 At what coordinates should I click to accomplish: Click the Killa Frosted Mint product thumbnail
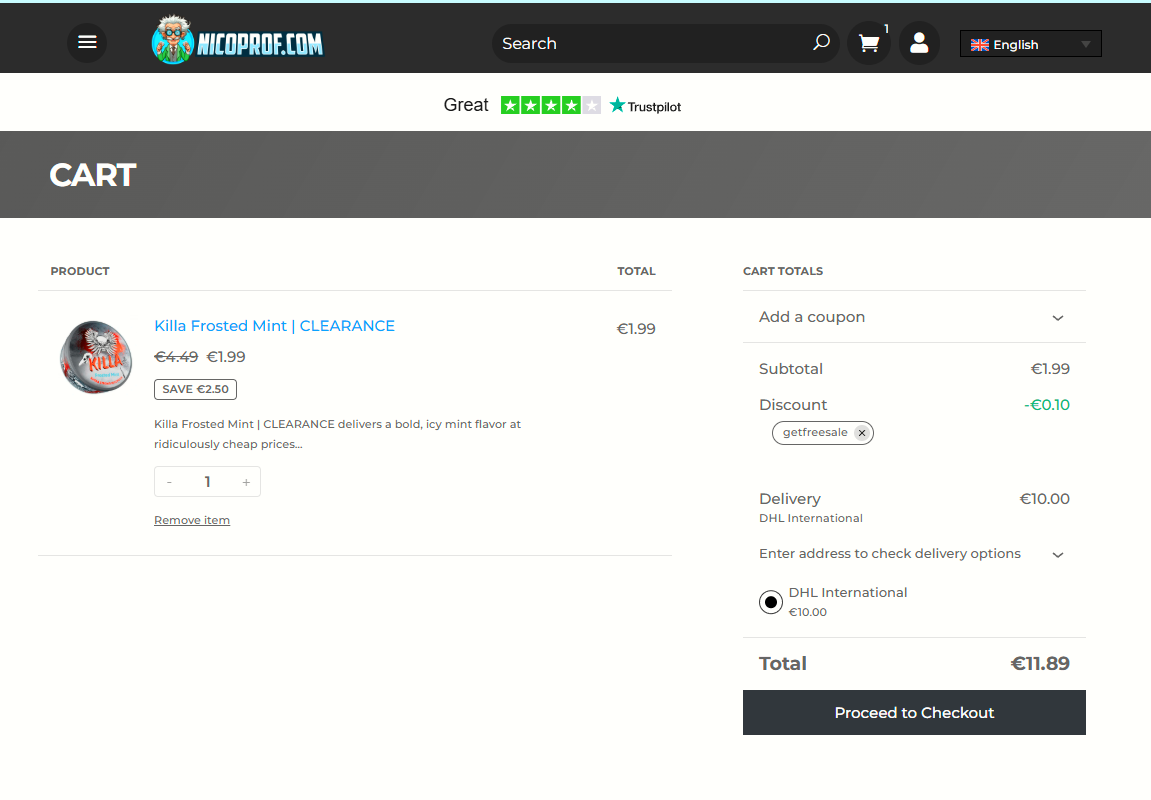pyautogui.click(x=96, y=357)
